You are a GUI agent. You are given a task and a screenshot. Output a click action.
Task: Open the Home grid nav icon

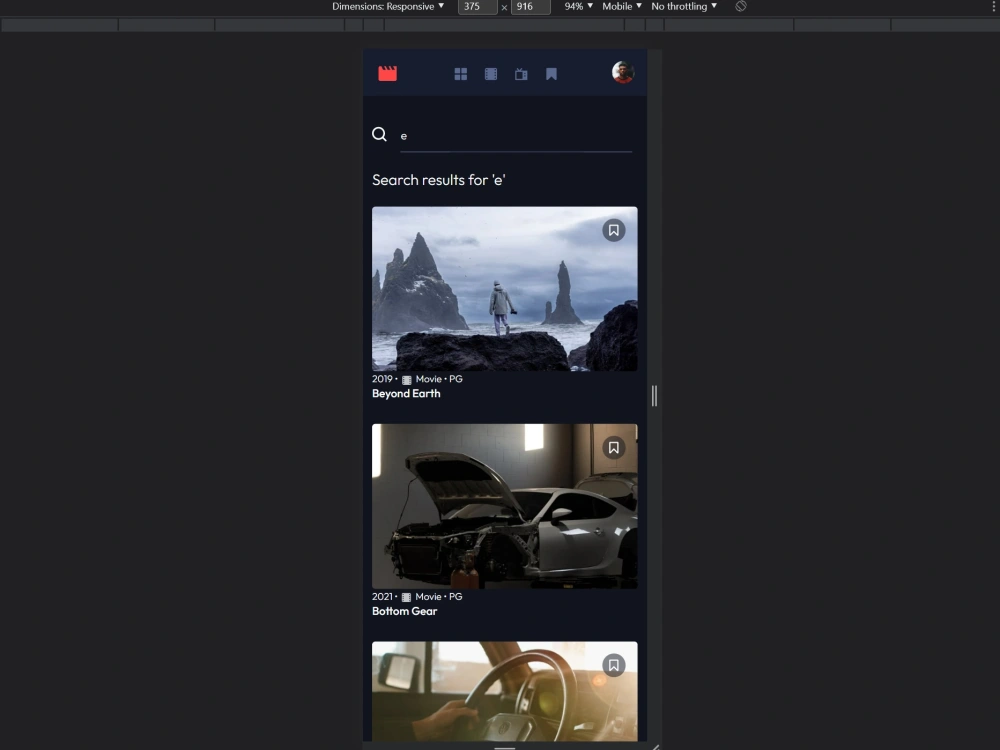click(x=460, y=74)
